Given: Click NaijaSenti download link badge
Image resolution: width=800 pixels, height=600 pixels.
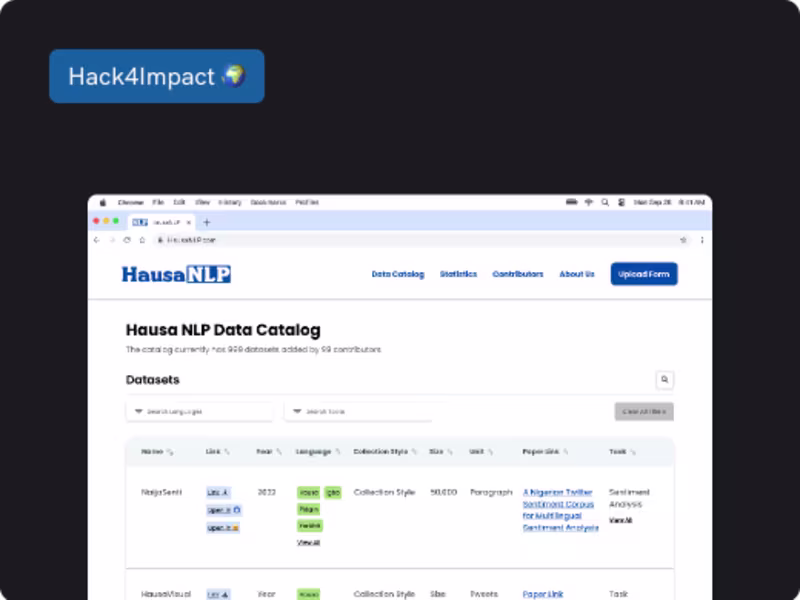Looking at the screenshot, I should click(218, 492).
